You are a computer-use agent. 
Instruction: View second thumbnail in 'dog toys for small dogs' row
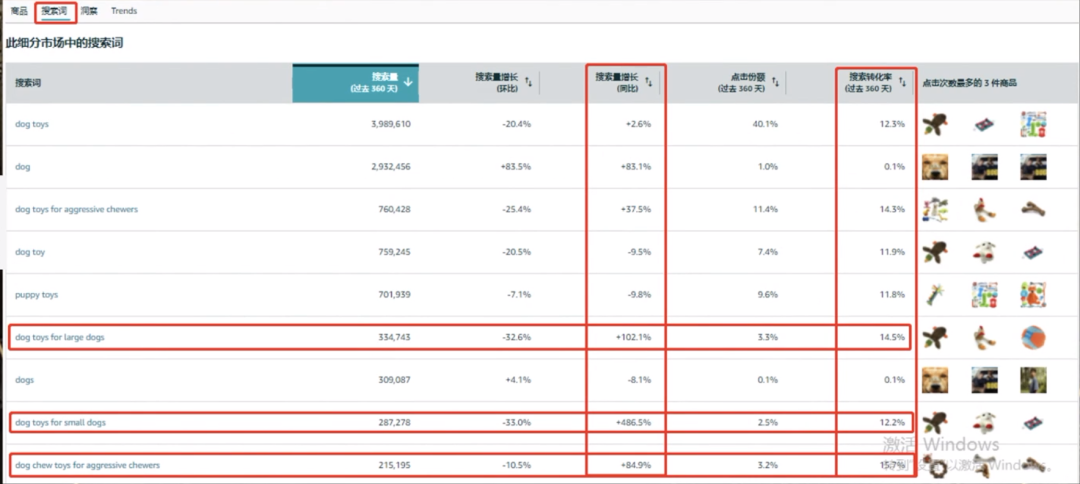point(984,422)
